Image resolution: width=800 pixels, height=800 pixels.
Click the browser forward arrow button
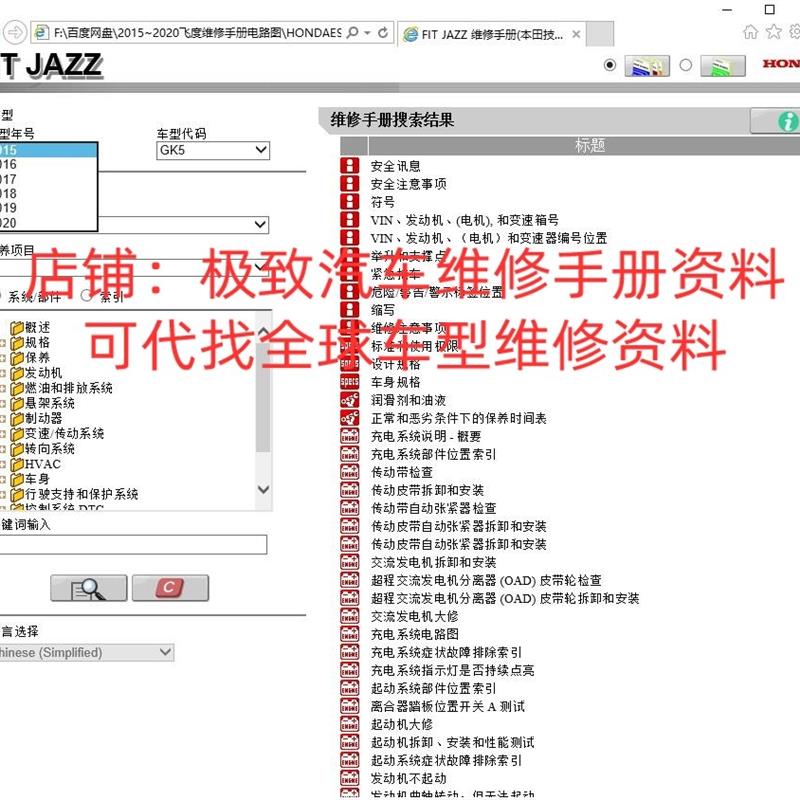point(15,33)
